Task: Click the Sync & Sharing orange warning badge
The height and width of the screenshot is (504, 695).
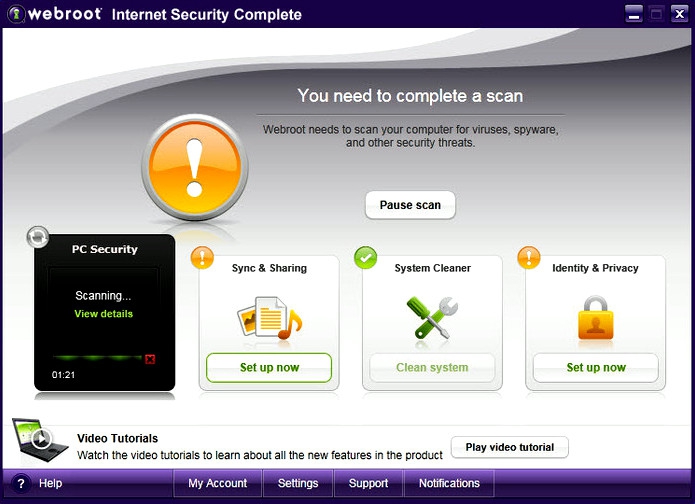Action: [202, 257]
